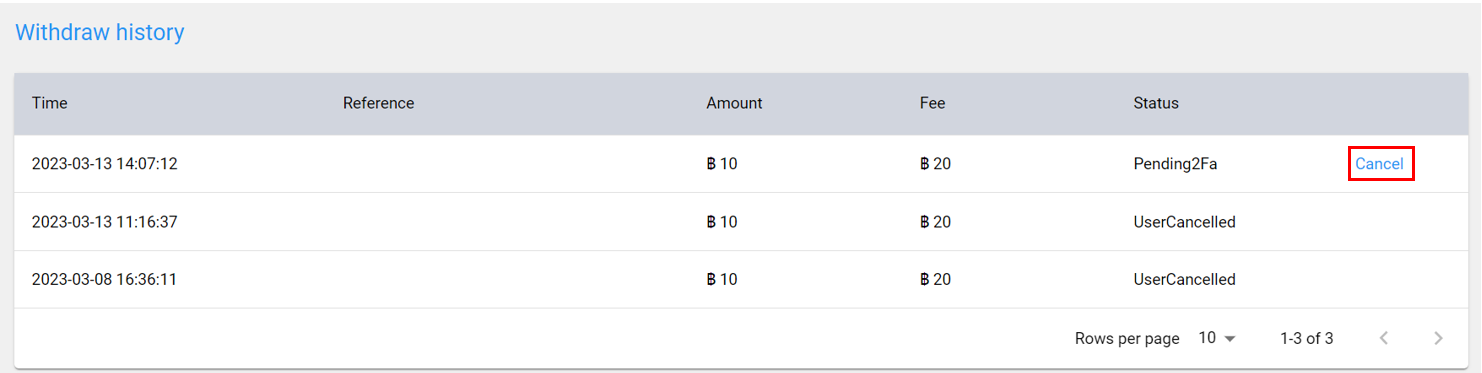1482x373 pixels.
Task: Select the Reference column header
Action: [378, 103]
